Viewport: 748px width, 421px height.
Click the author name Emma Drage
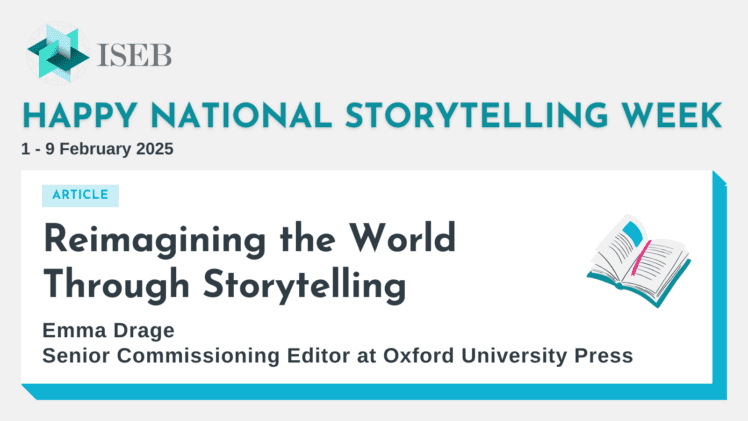click(108, 330)
